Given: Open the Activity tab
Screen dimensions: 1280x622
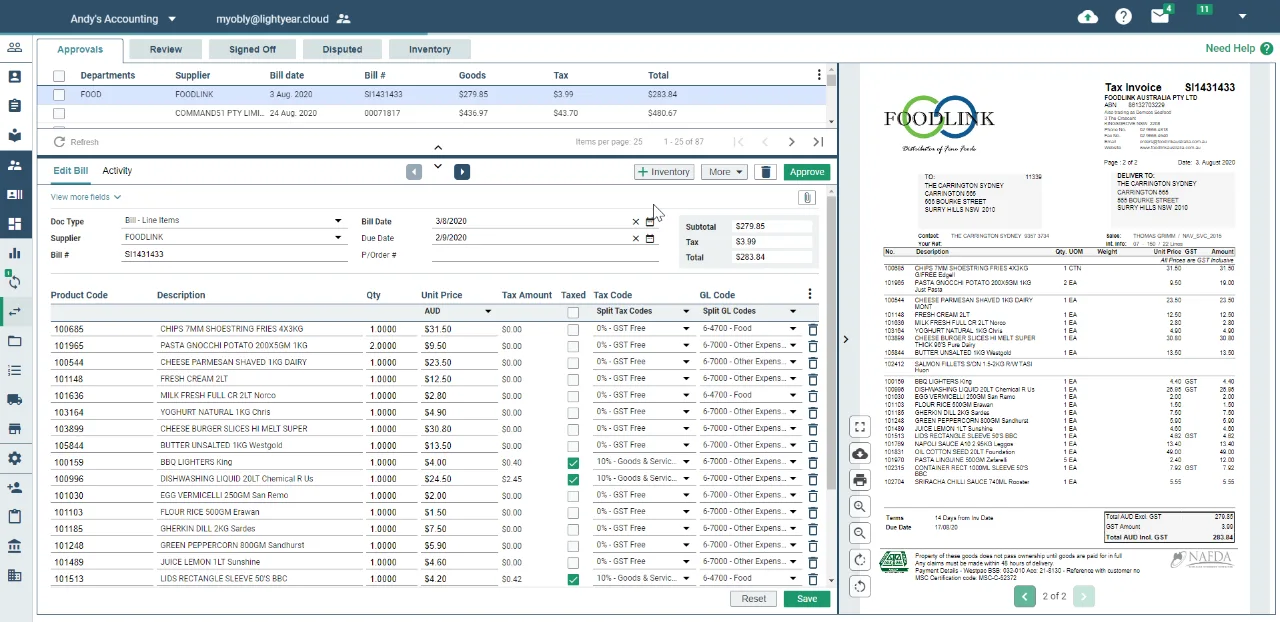Looking at the screenshot, I should pos(117,171).
